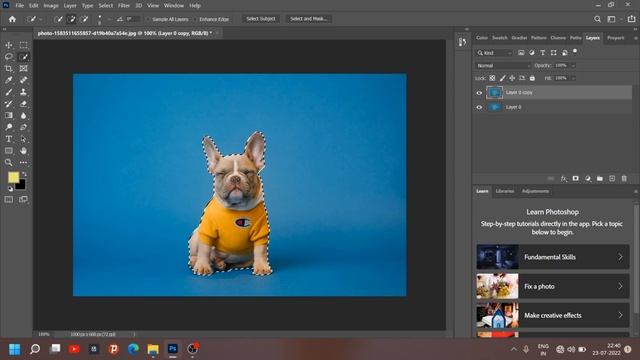The height and width of the screenshot is (360, 640).
Task: Open the History panel icon
Action: point(462,42)
